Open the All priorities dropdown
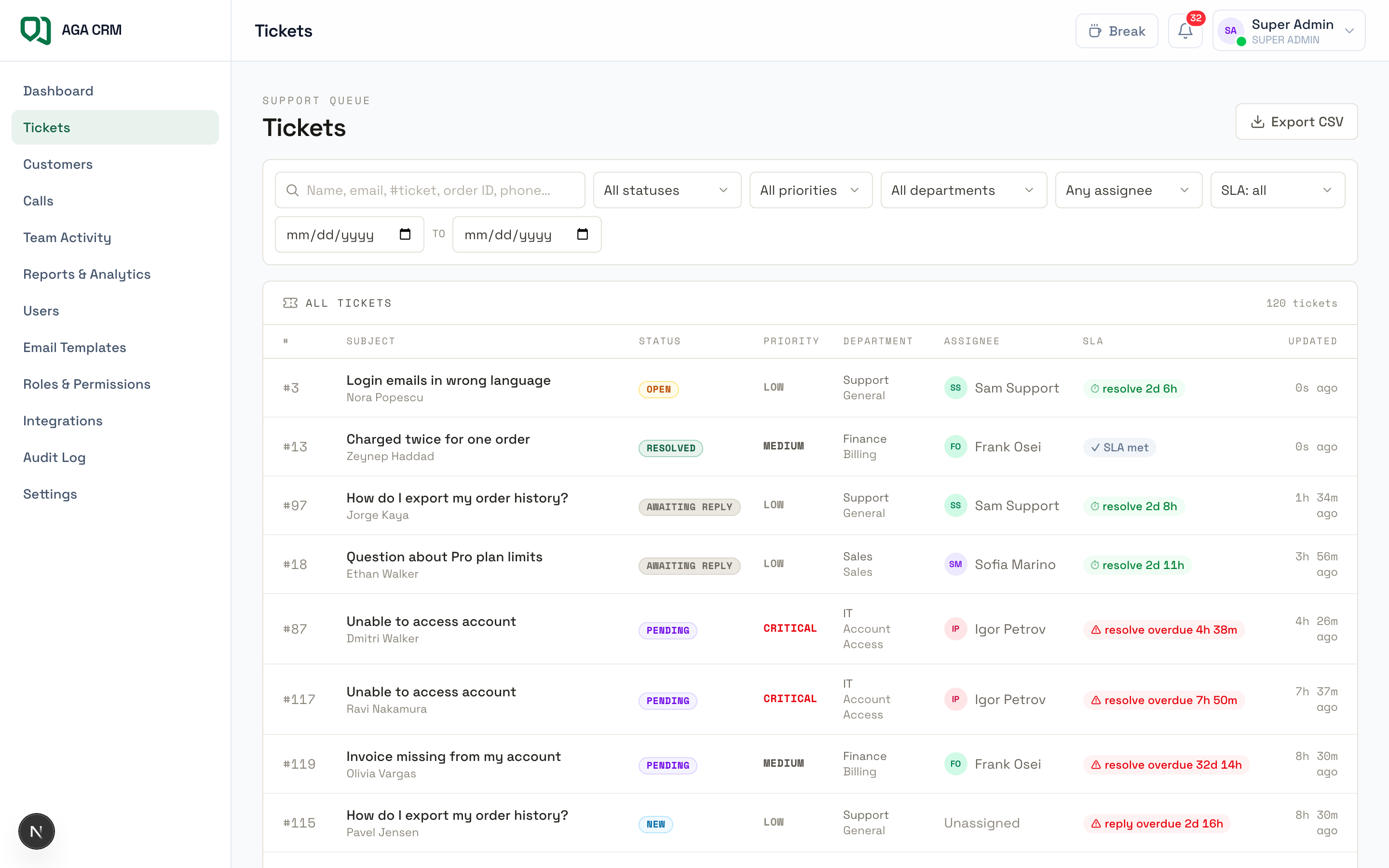This screenshot has height=868, width=1389. (x=810, y=190)
